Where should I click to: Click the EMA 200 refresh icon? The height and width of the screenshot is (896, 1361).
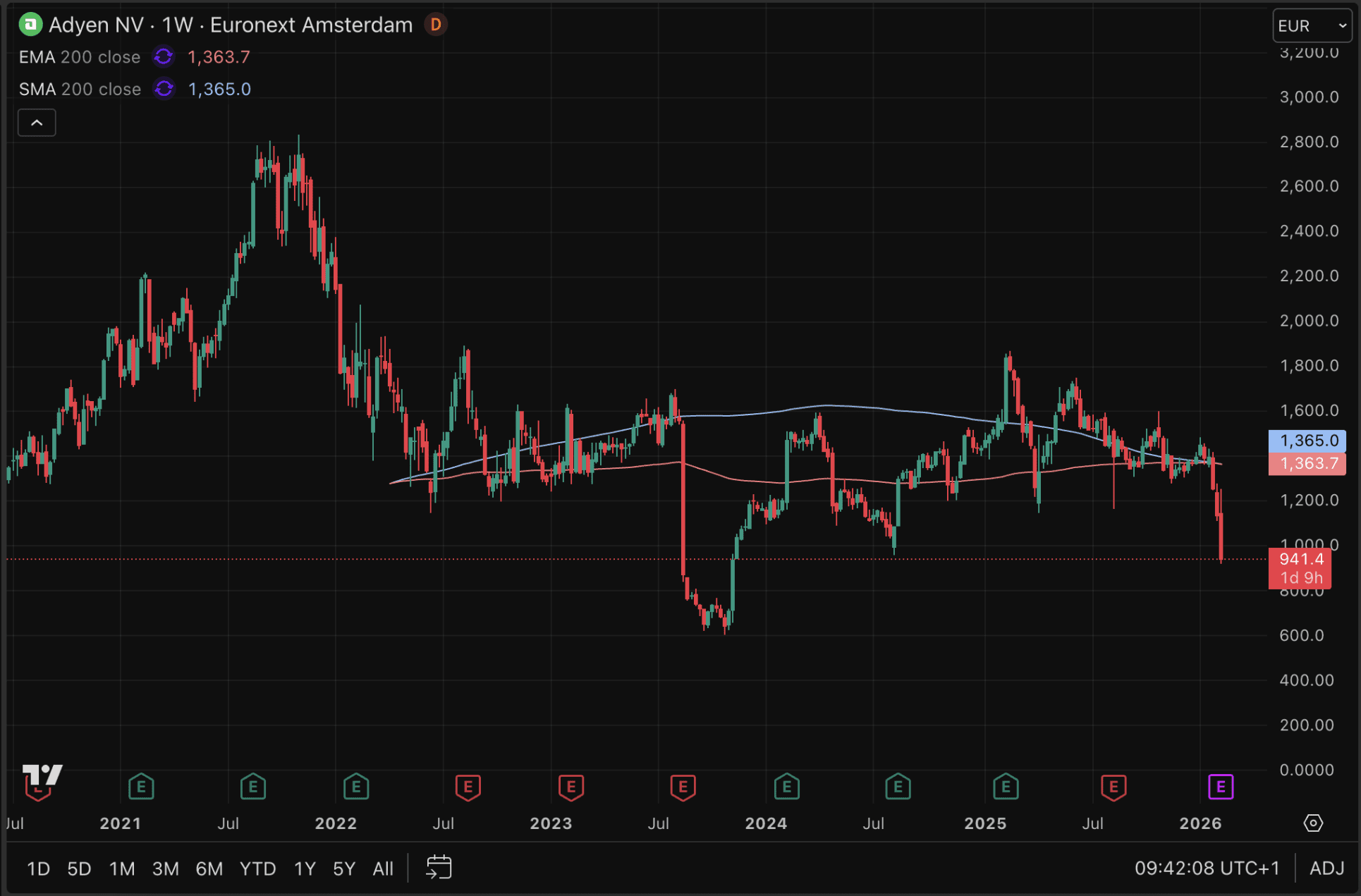pos(164,57)
